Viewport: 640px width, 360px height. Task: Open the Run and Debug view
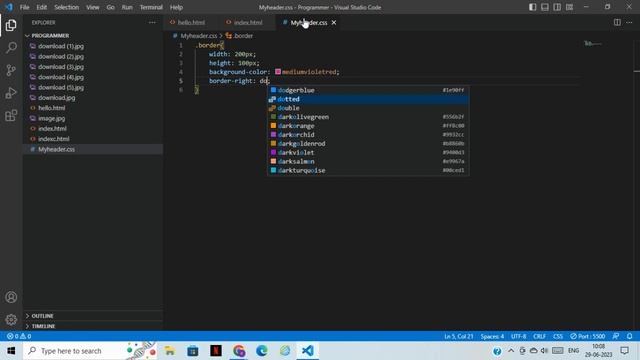coord(11,93)
